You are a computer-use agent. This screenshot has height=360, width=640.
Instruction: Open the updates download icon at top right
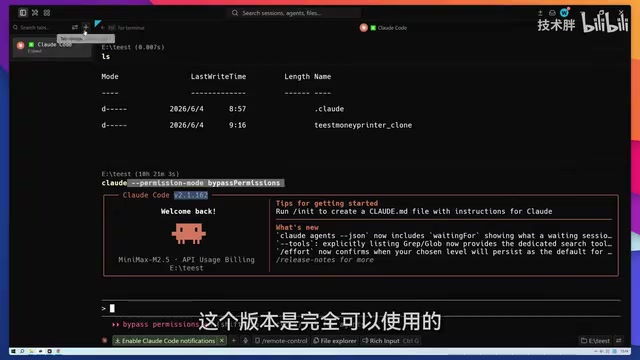click(540, 13)
